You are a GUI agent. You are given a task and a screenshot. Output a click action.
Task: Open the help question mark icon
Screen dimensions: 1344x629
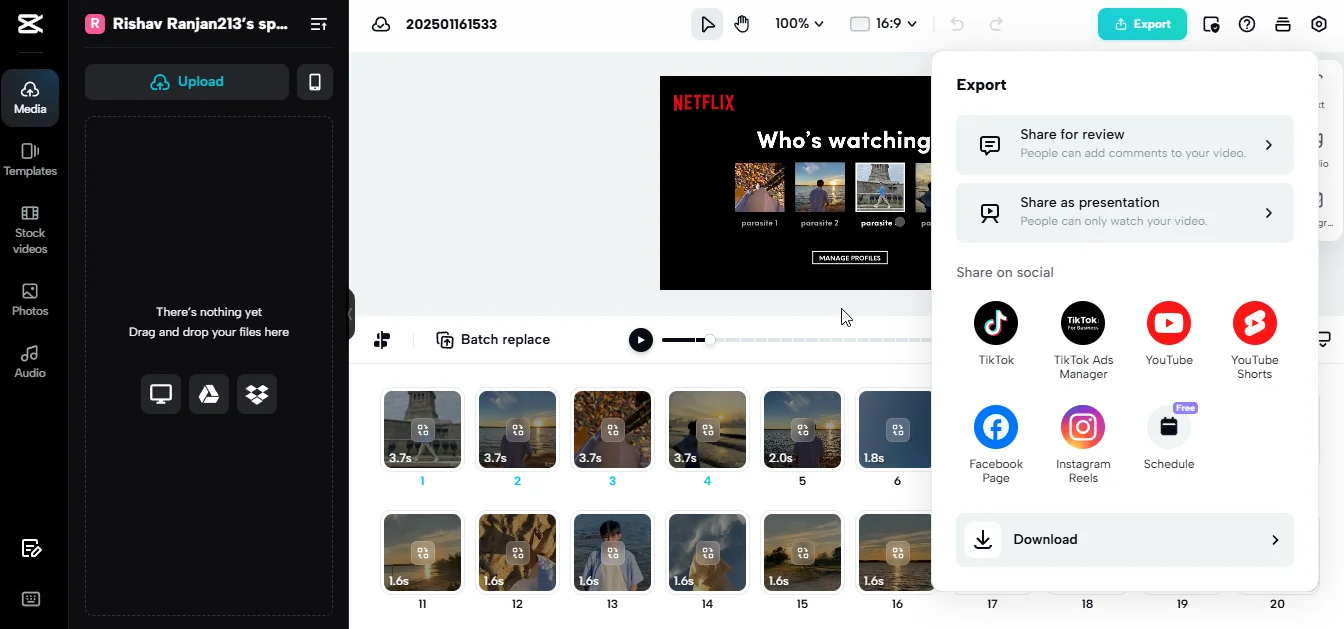pos(1247,24)
